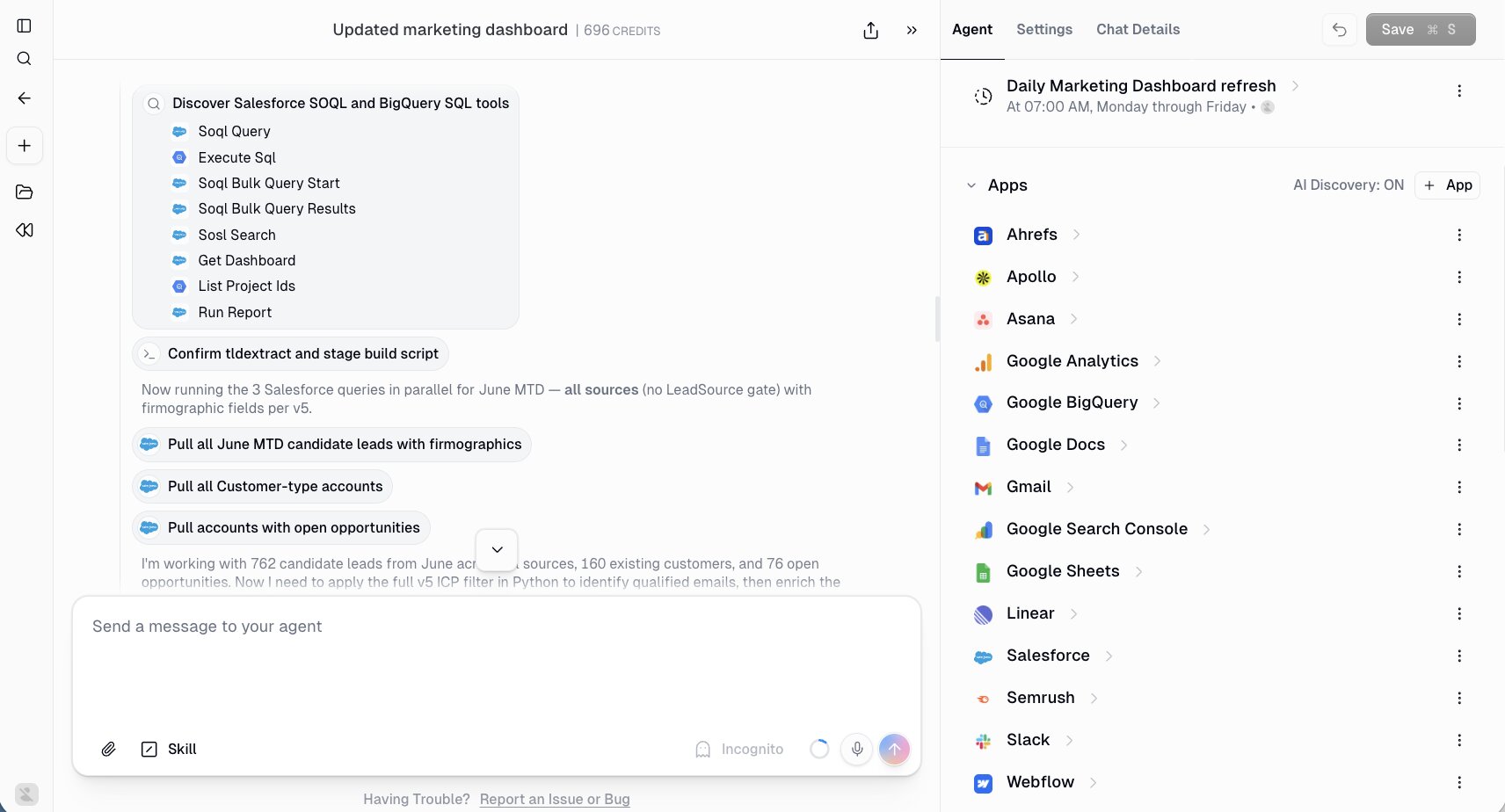Expand the Salesforce app entry
The width and height of the screenshot is (1505, 812).
coord(1109,656)
